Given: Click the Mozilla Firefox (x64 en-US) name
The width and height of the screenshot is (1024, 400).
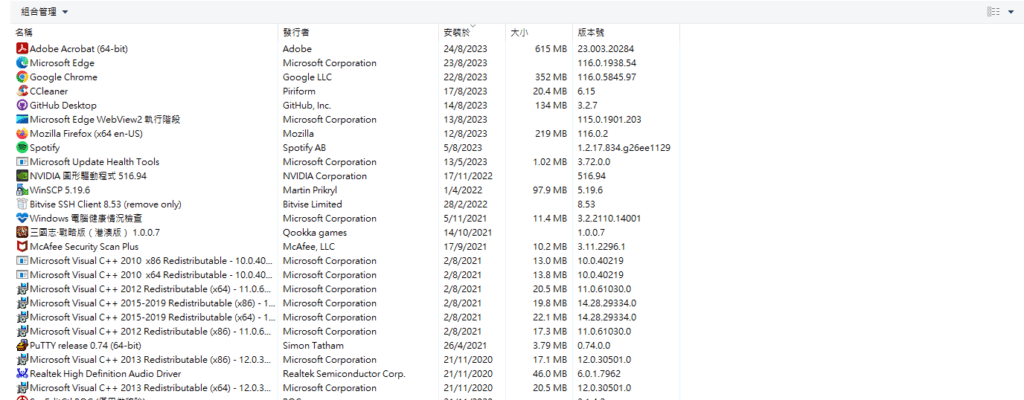Looking at the screenshot, I should [x=86, y=133].
